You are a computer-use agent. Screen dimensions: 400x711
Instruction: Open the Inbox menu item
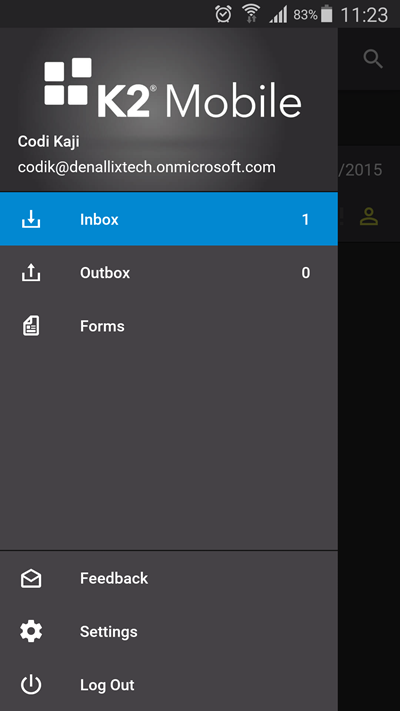click(x=169, y=219)
